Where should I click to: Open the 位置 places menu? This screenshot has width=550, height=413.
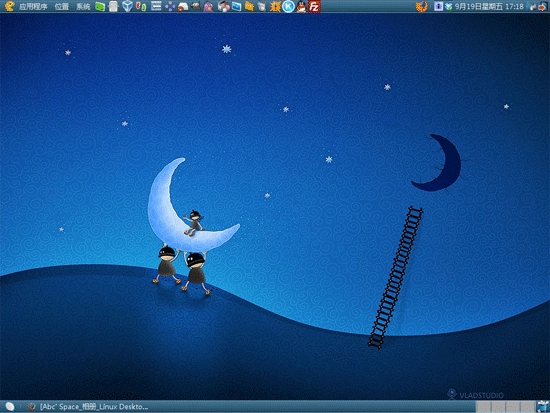click(62, 6)
